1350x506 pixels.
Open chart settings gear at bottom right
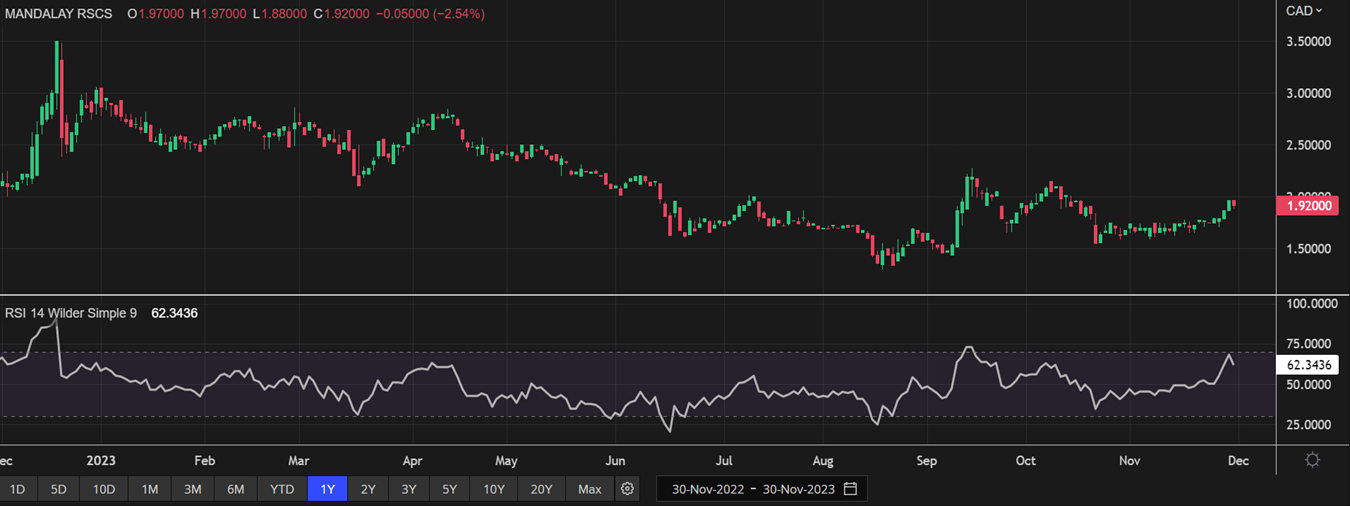click(x=1312, y=460)
